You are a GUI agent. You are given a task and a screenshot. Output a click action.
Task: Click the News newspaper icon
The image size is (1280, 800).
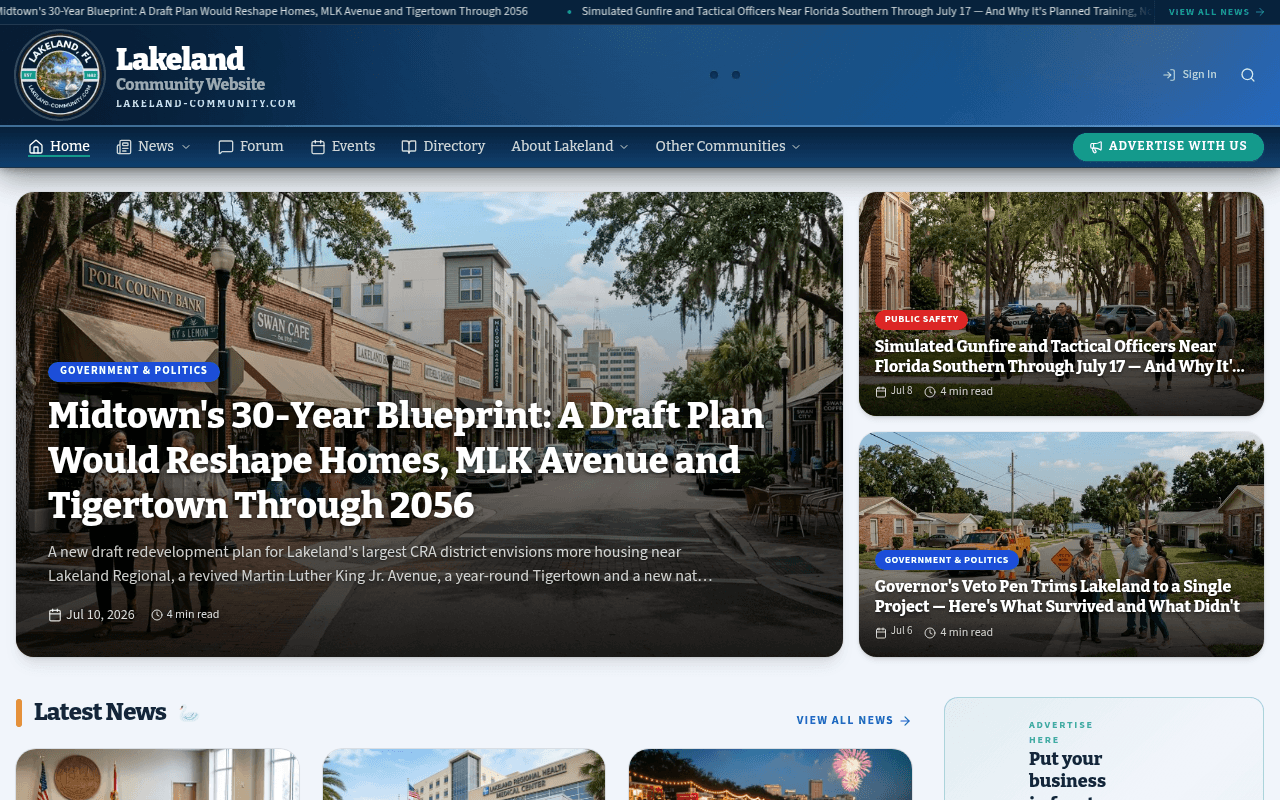point(124,147)
